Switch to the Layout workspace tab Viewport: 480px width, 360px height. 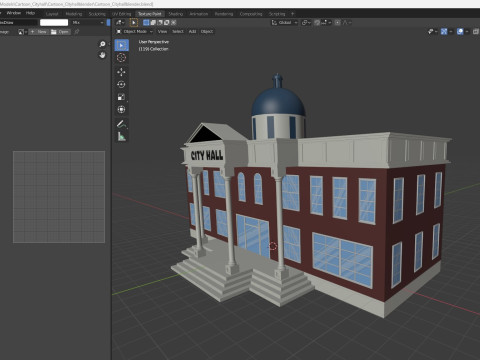click(x=52, y=14)
